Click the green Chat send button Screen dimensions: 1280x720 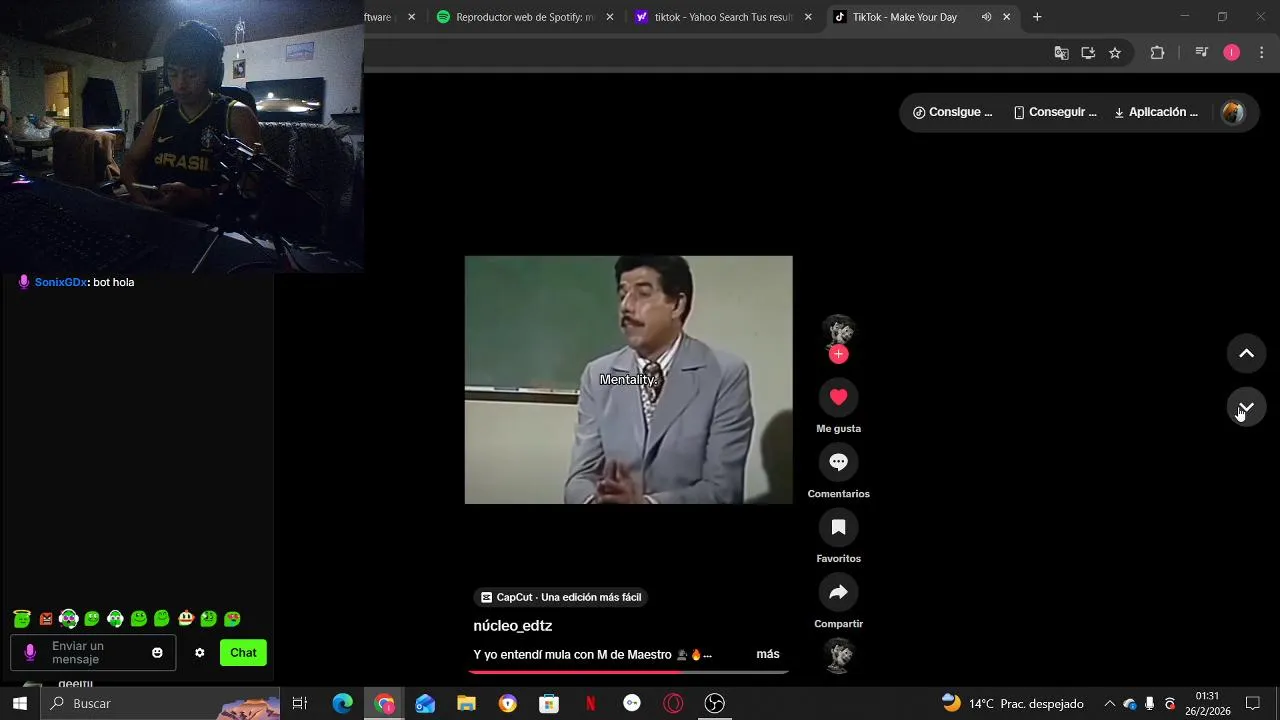pyautogui.click(x=243, y=653)
